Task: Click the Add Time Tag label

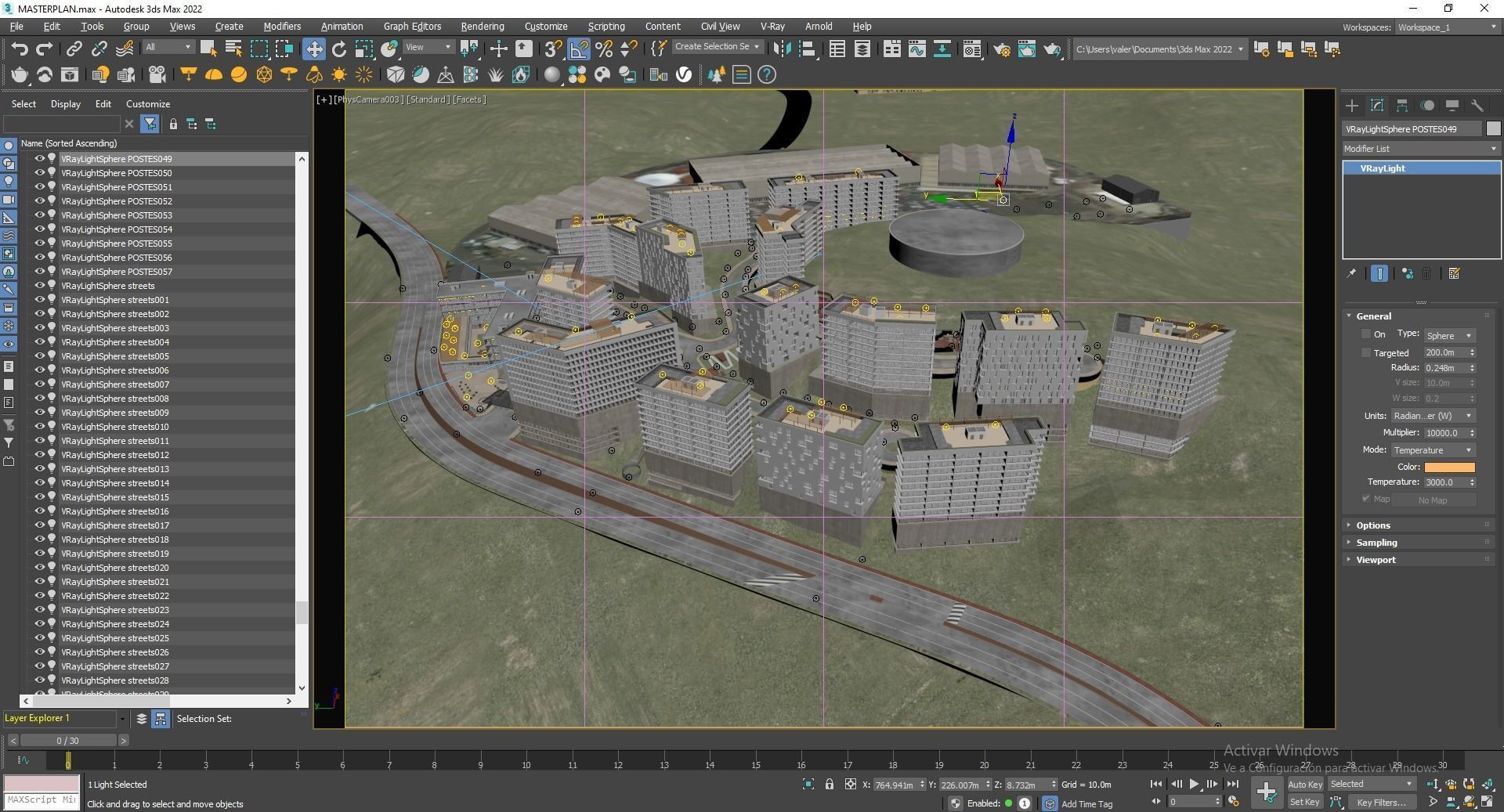Action: pos(1087,804)
